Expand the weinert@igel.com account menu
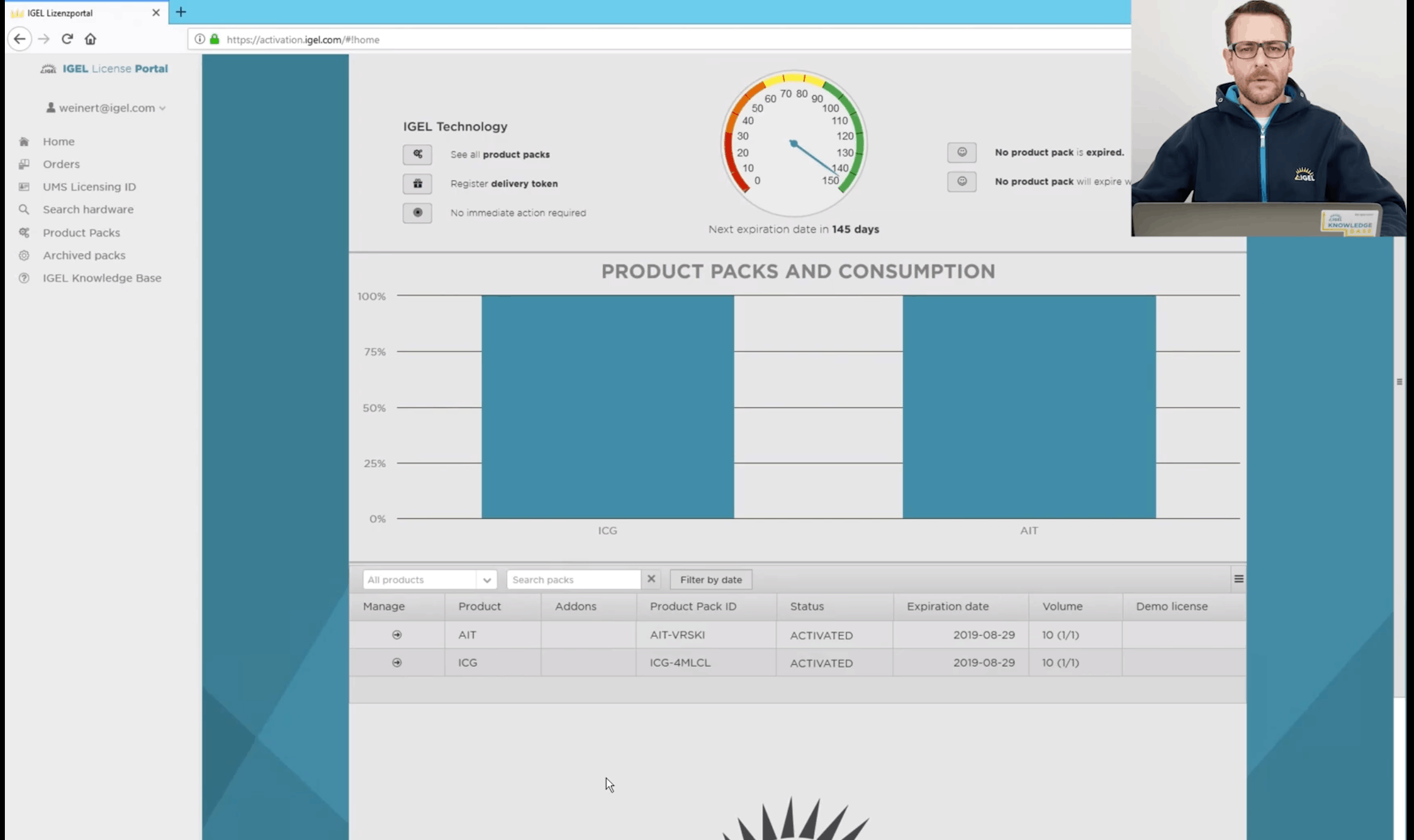 pyautogui.click(x=106, y=108)
